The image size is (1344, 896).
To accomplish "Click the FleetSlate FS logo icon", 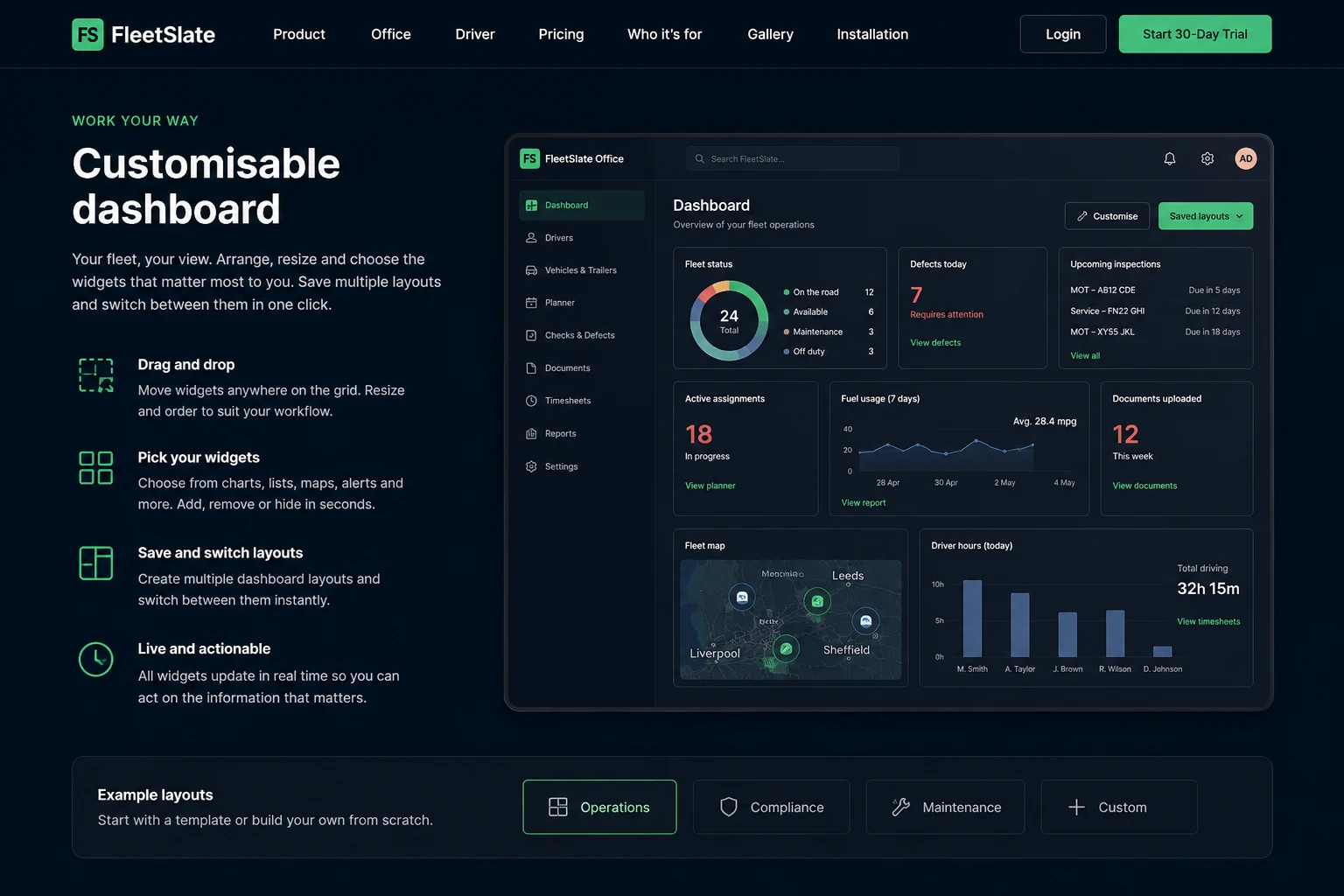I will click(87, 34).
